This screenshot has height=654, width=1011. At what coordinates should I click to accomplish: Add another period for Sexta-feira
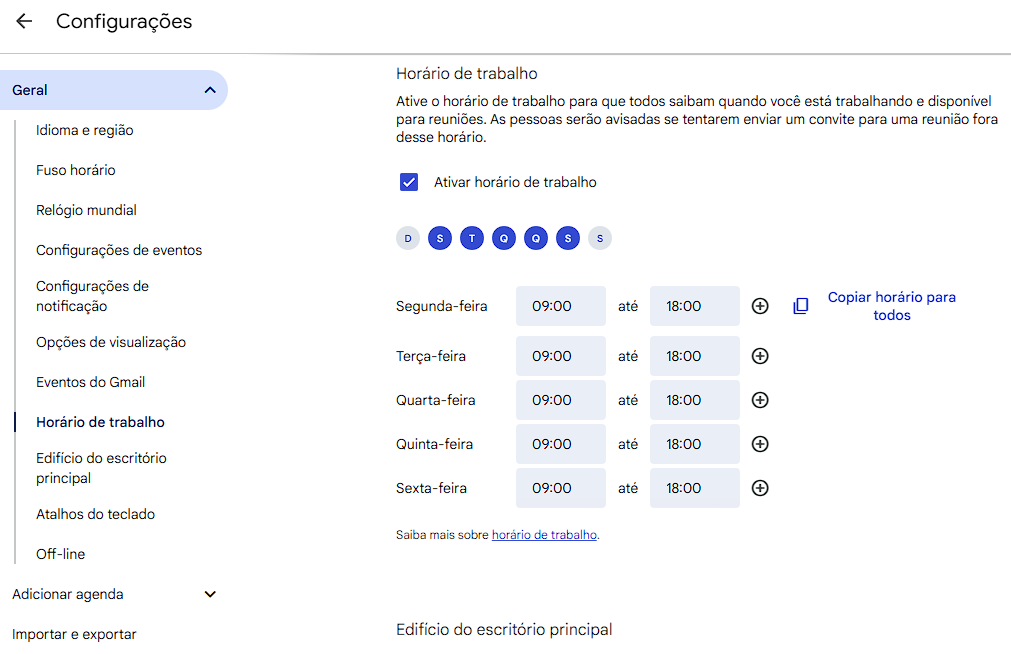760,488
